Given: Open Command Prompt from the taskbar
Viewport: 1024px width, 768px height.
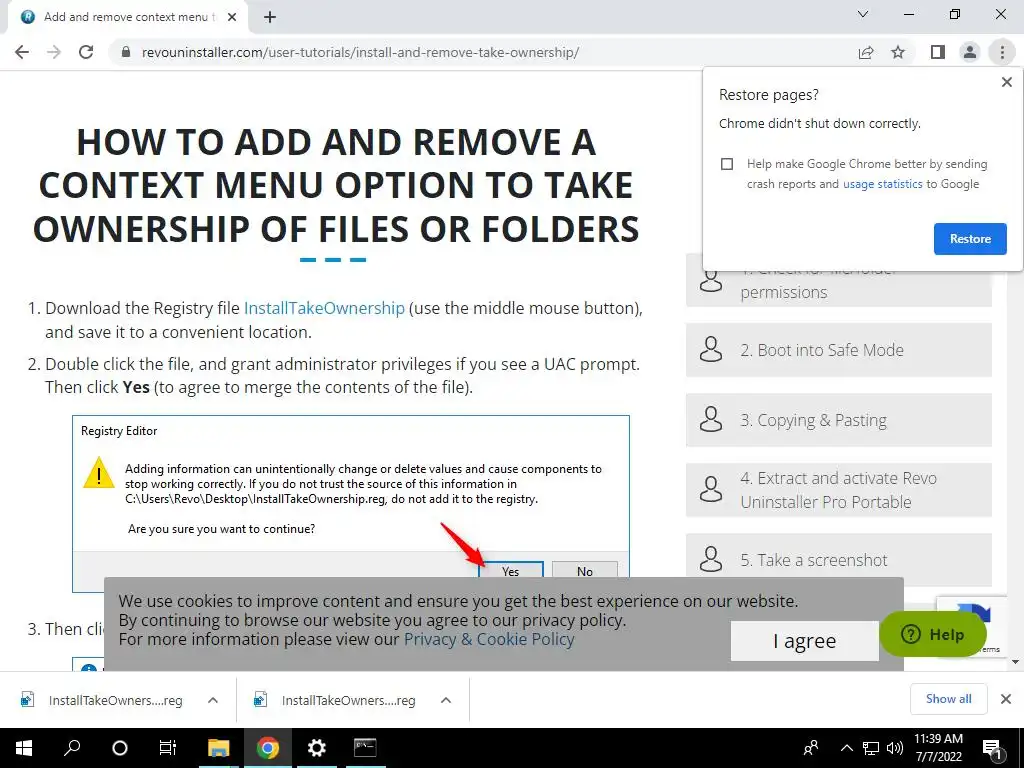Looking at the screenshot, I should [365, 748].
